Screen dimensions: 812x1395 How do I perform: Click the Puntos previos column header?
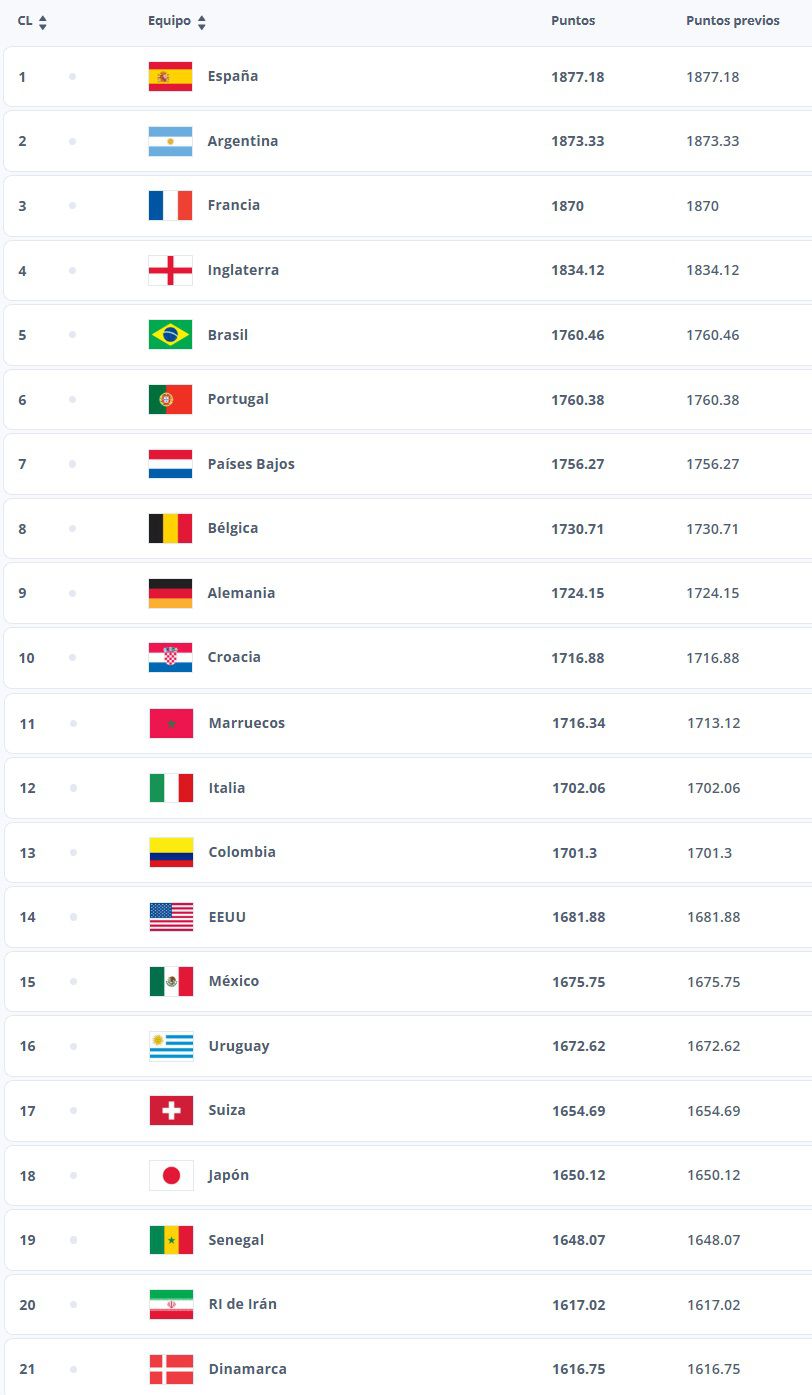click(x=734, y=20)
